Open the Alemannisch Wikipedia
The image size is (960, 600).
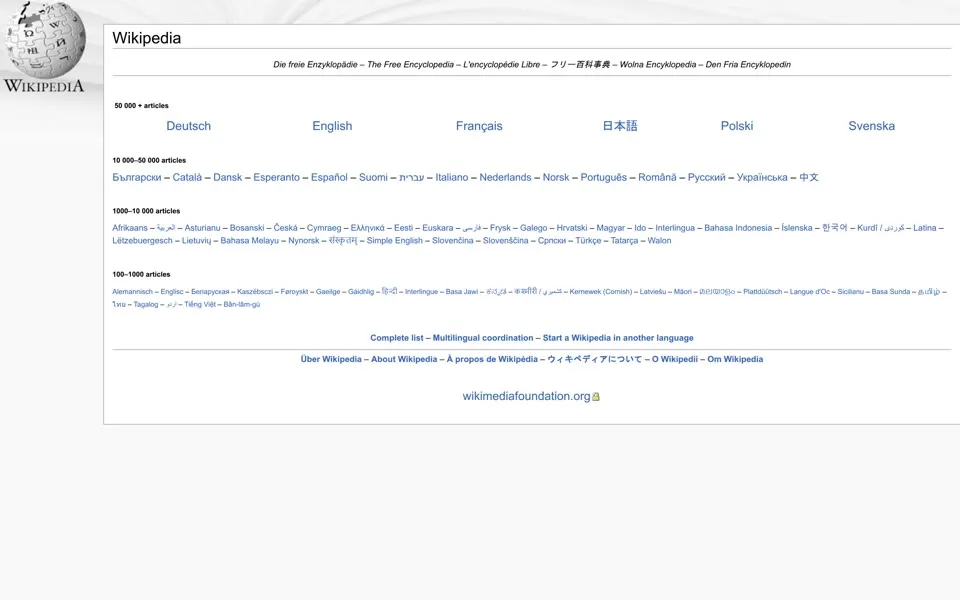click(132, 291)
